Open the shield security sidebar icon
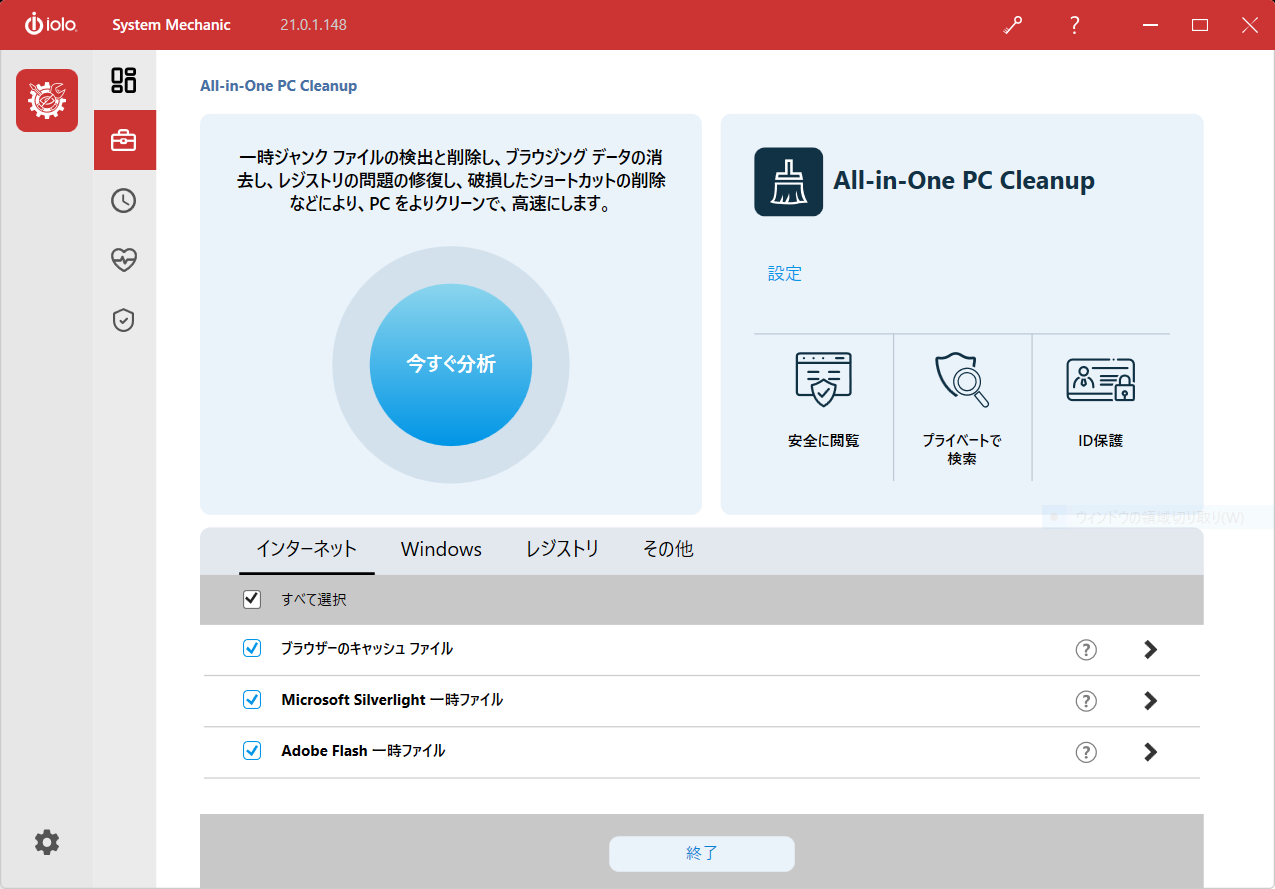Viewport: 1275px width, 889px height. [x=124, y=320]
